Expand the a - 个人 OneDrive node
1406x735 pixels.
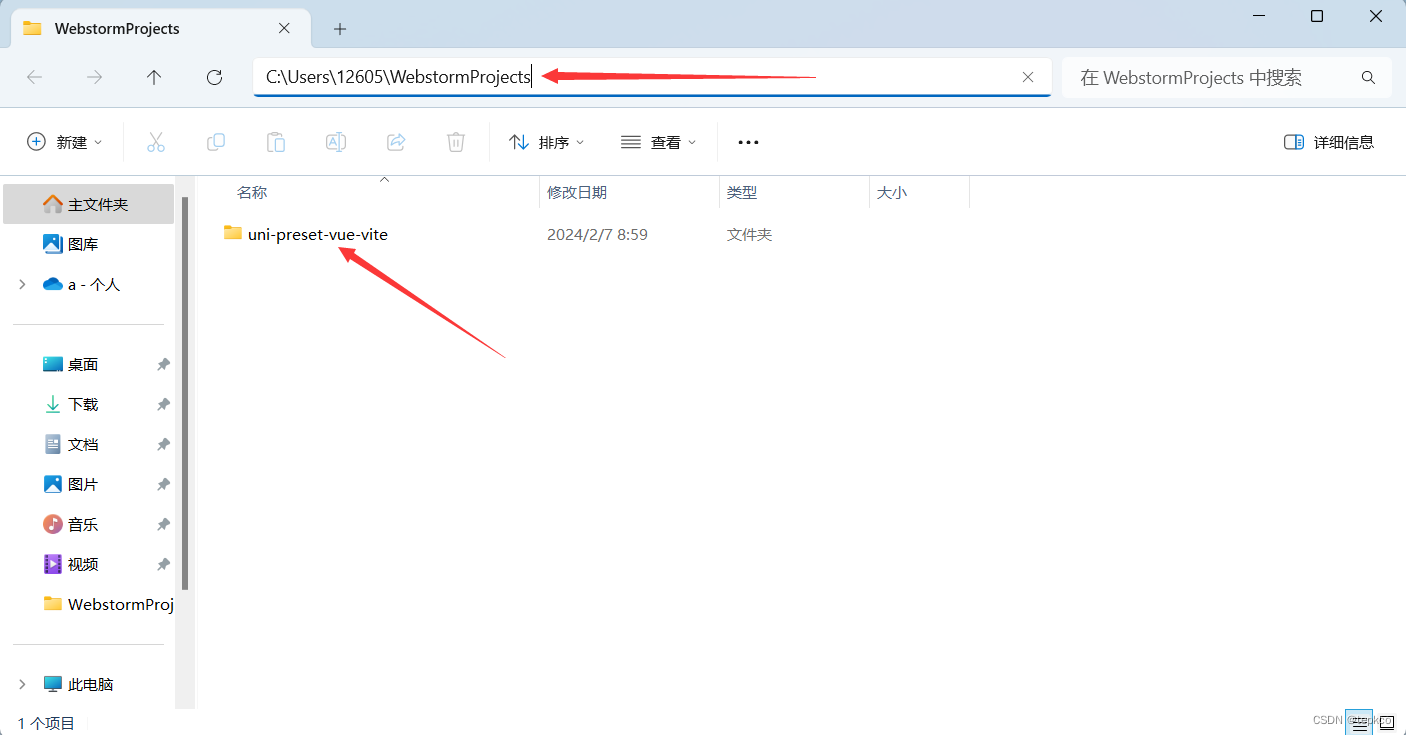click(x=22, y=284)
